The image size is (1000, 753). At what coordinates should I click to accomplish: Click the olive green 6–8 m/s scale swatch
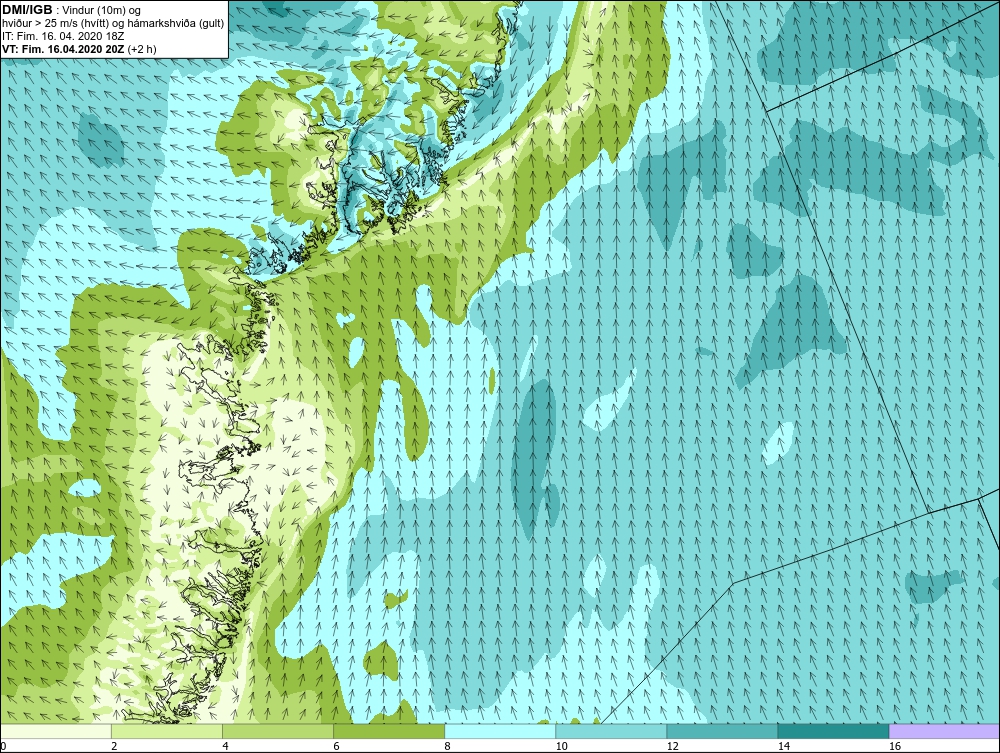pos(389,731)
